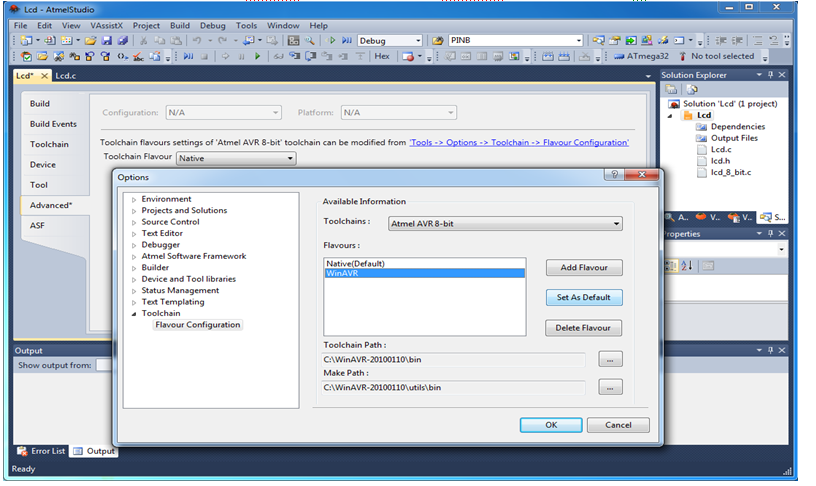Follow the Tools Options Toolchain Flavour Configuration link
This screenshot has height=486, width=816.
[519, 143]
